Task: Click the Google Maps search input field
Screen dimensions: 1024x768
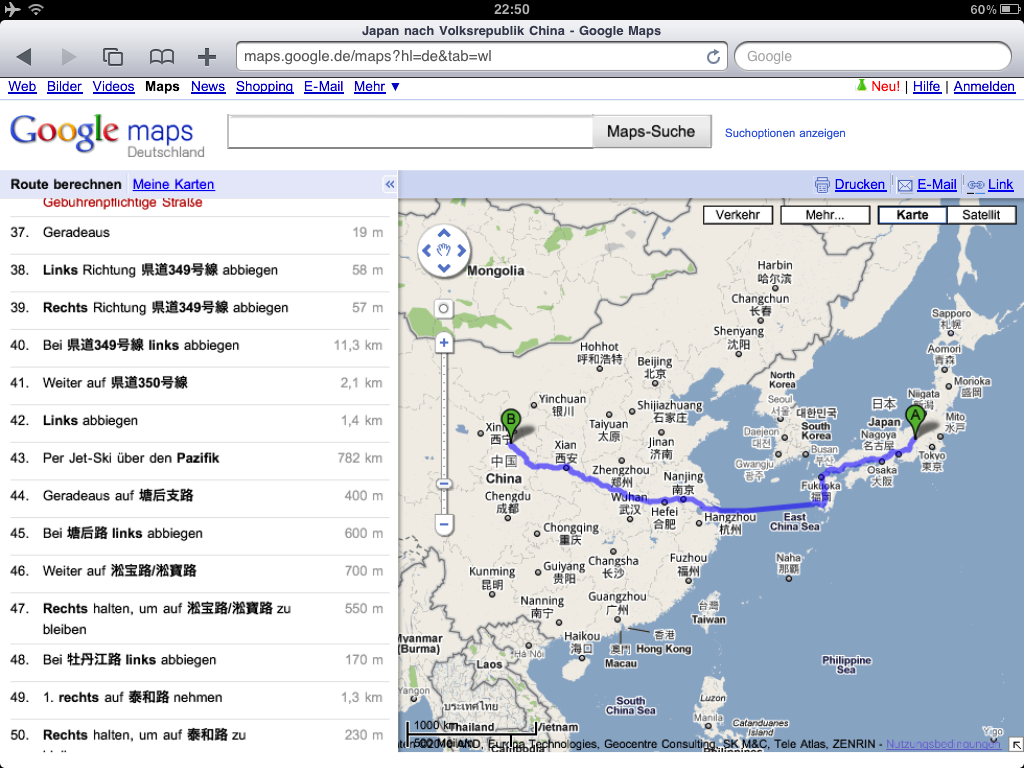Action: pyautogui.click(x=410, y=131)
